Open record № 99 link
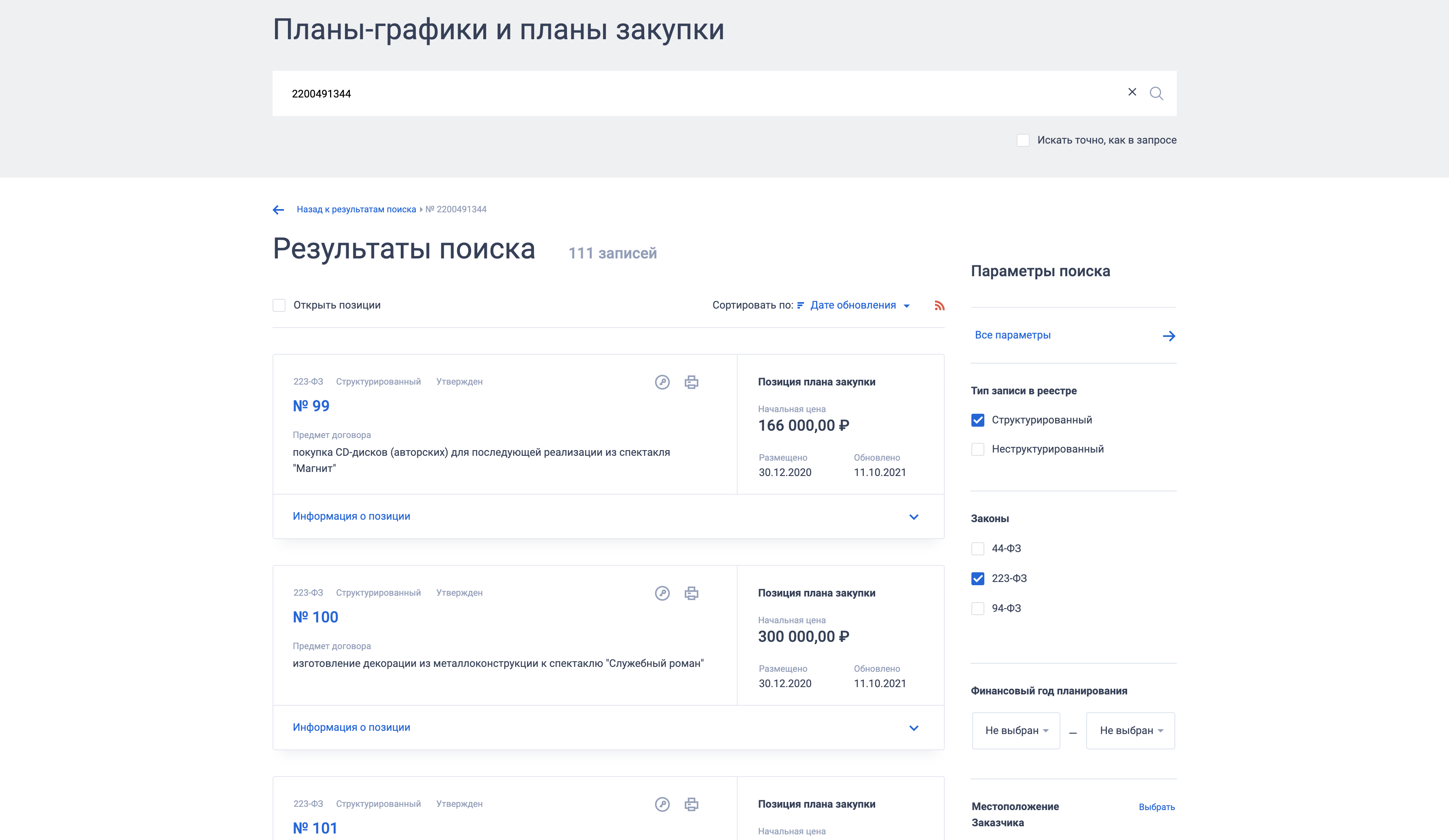 tap(311, 406)
